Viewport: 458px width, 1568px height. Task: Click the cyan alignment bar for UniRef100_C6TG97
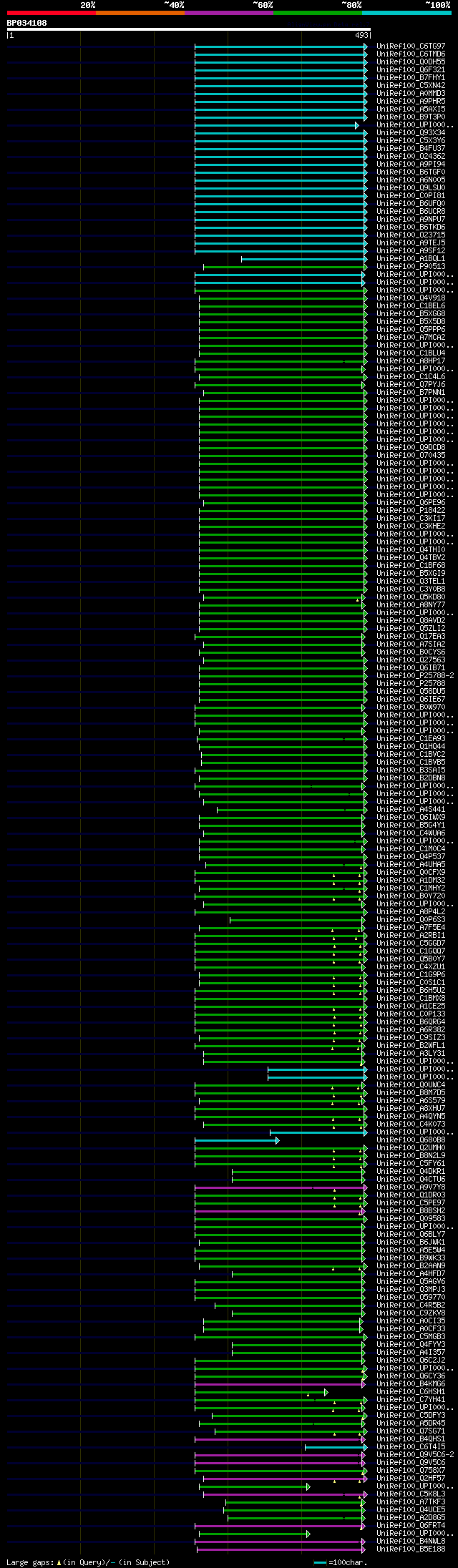pos(281,46)
